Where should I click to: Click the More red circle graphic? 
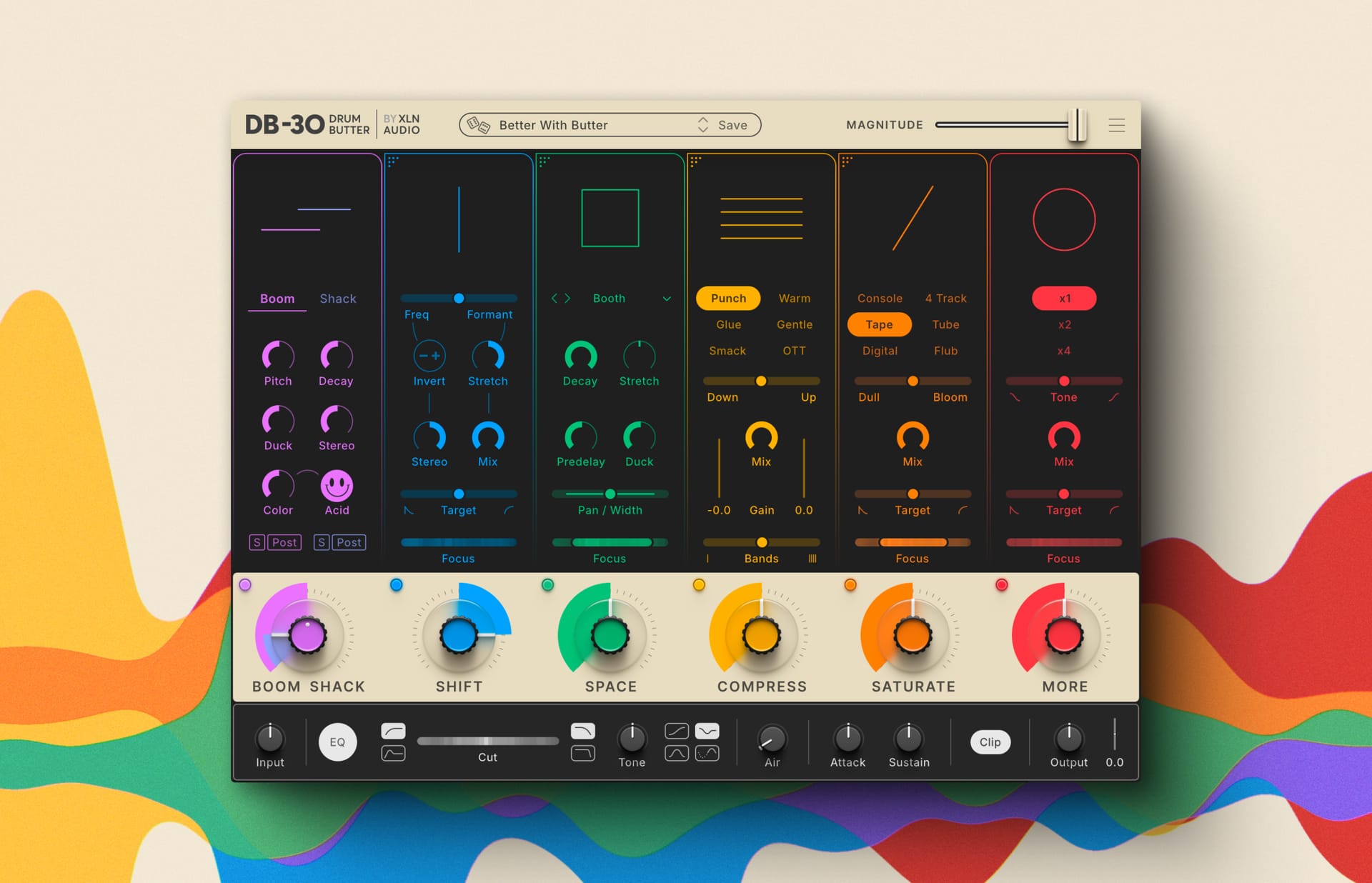[1064, 219]
